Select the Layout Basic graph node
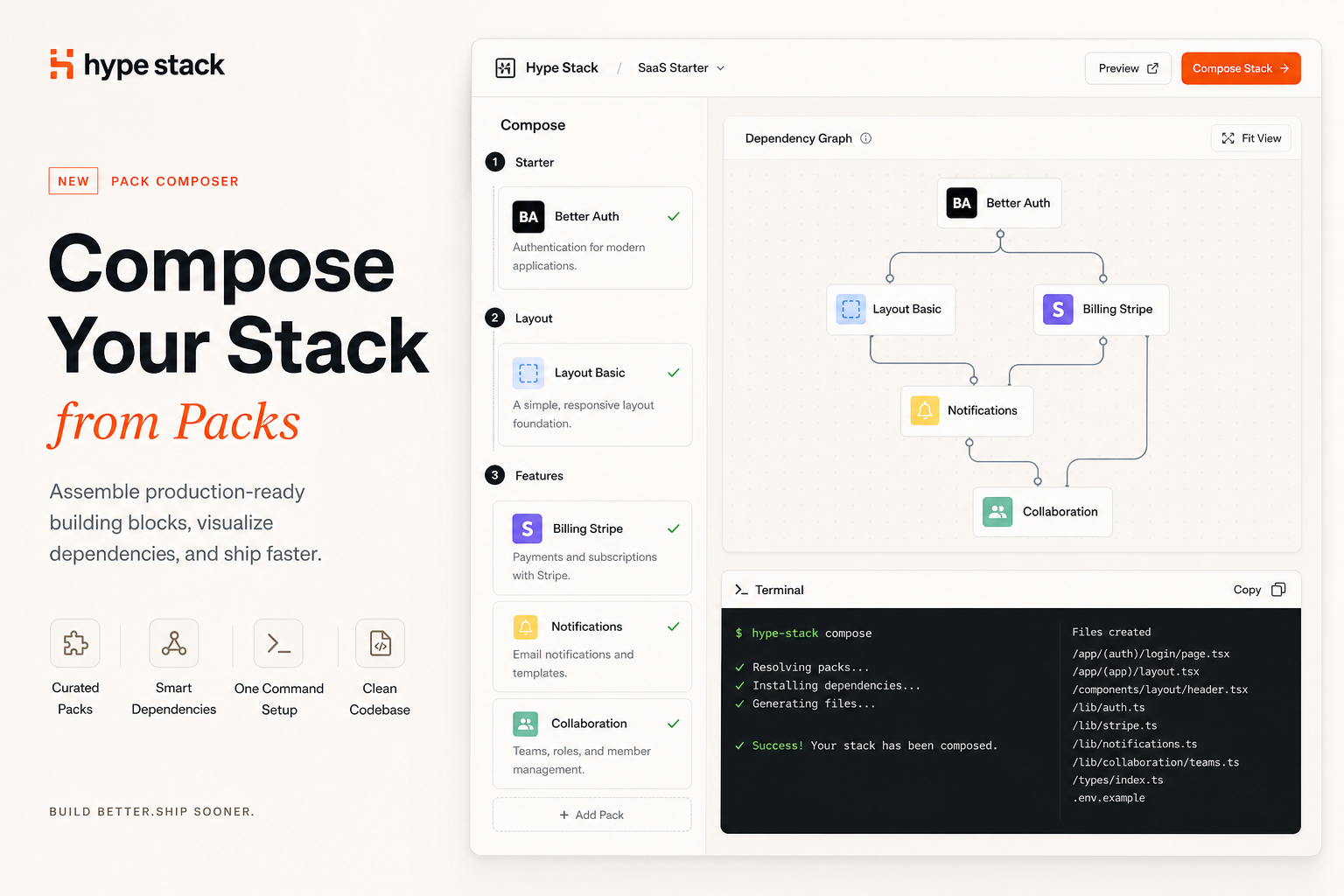The height and width of the screenshot is (896, 1344). click(x=891, y=309)
